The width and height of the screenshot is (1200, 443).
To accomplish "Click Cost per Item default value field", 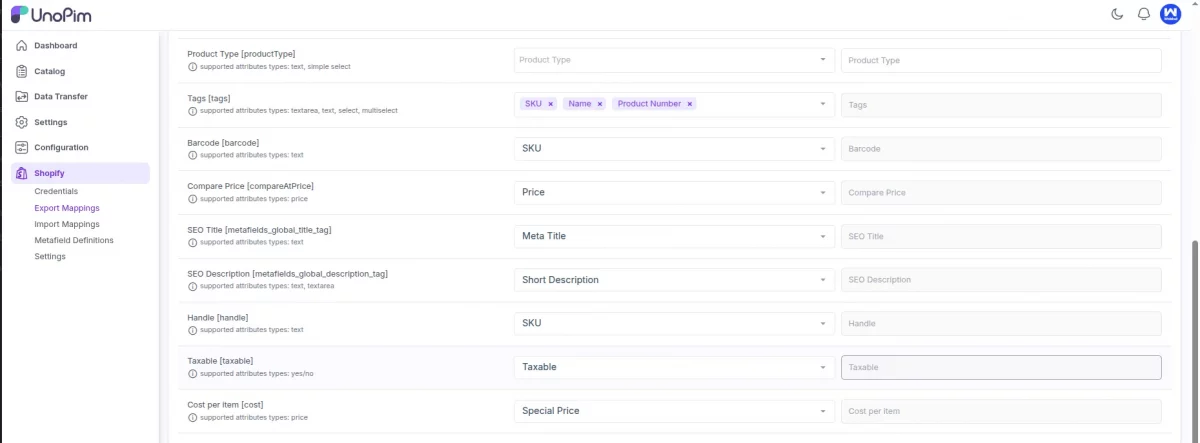I will click(1001, 411).
